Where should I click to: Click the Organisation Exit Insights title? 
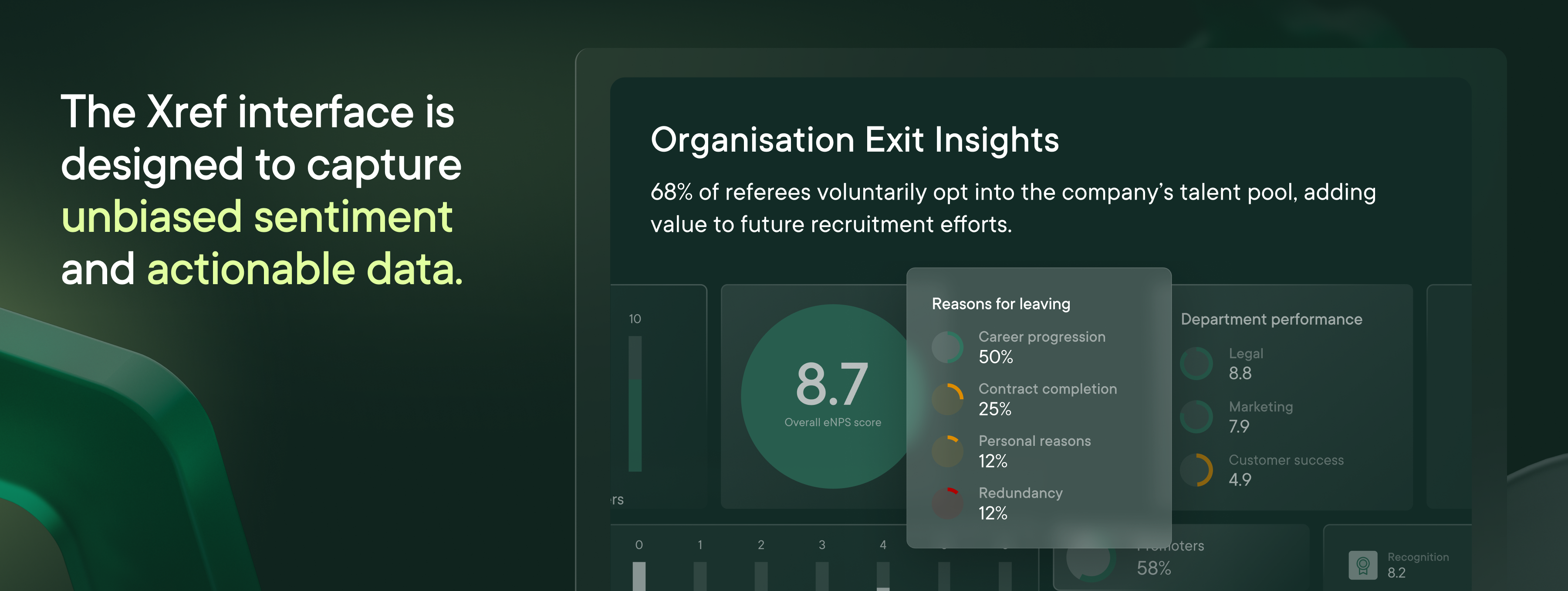[x=855, y=139]
